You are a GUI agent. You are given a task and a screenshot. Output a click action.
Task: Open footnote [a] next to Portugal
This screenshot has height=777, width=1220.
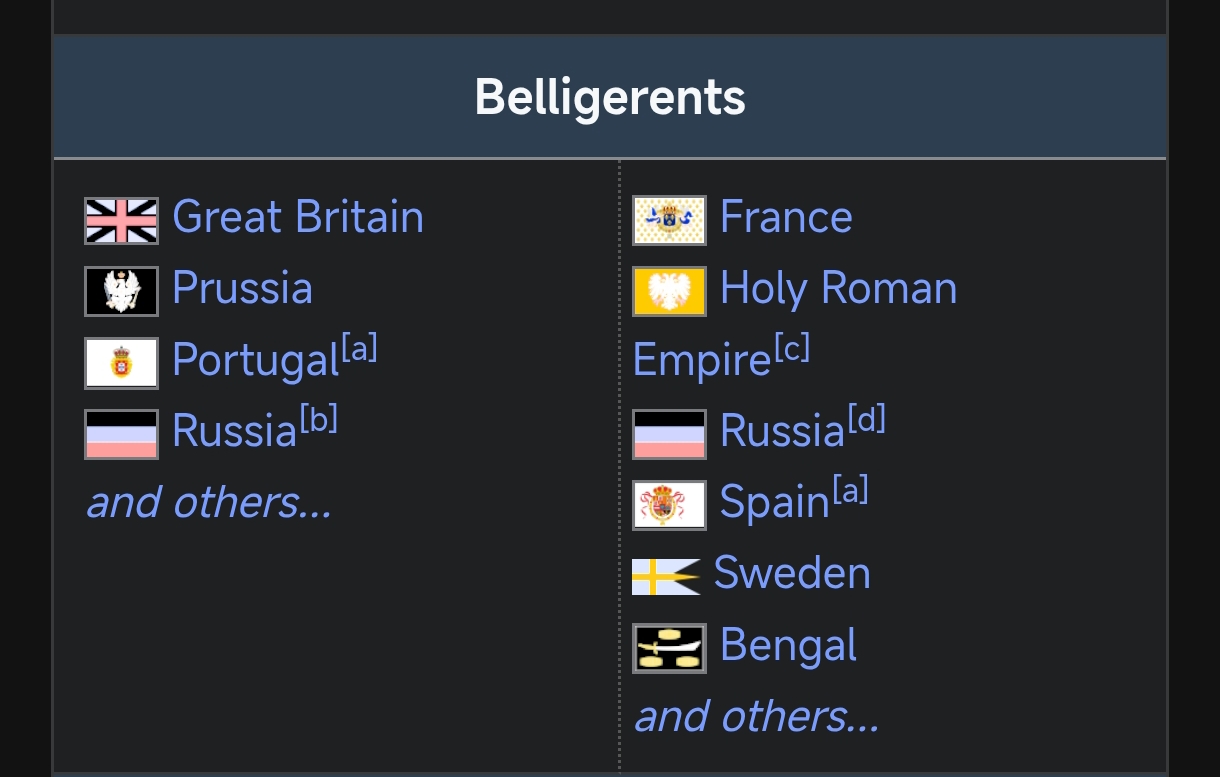(358, 349)
